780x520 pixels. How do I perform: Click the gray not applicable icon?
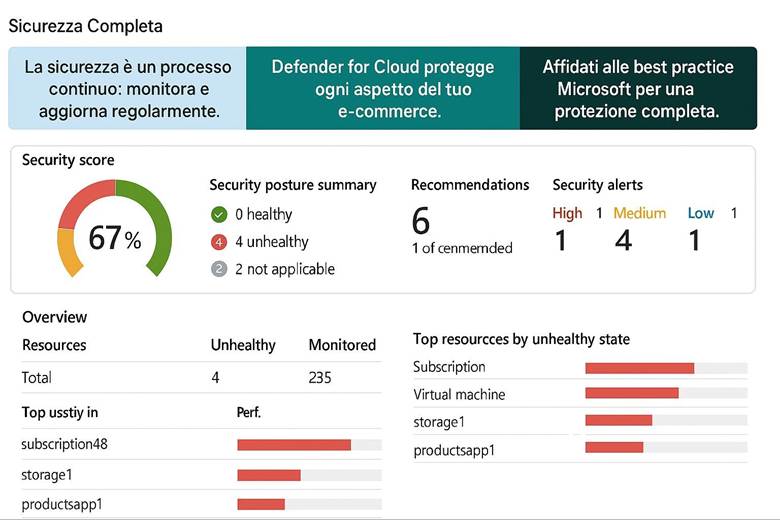[219, 269]
